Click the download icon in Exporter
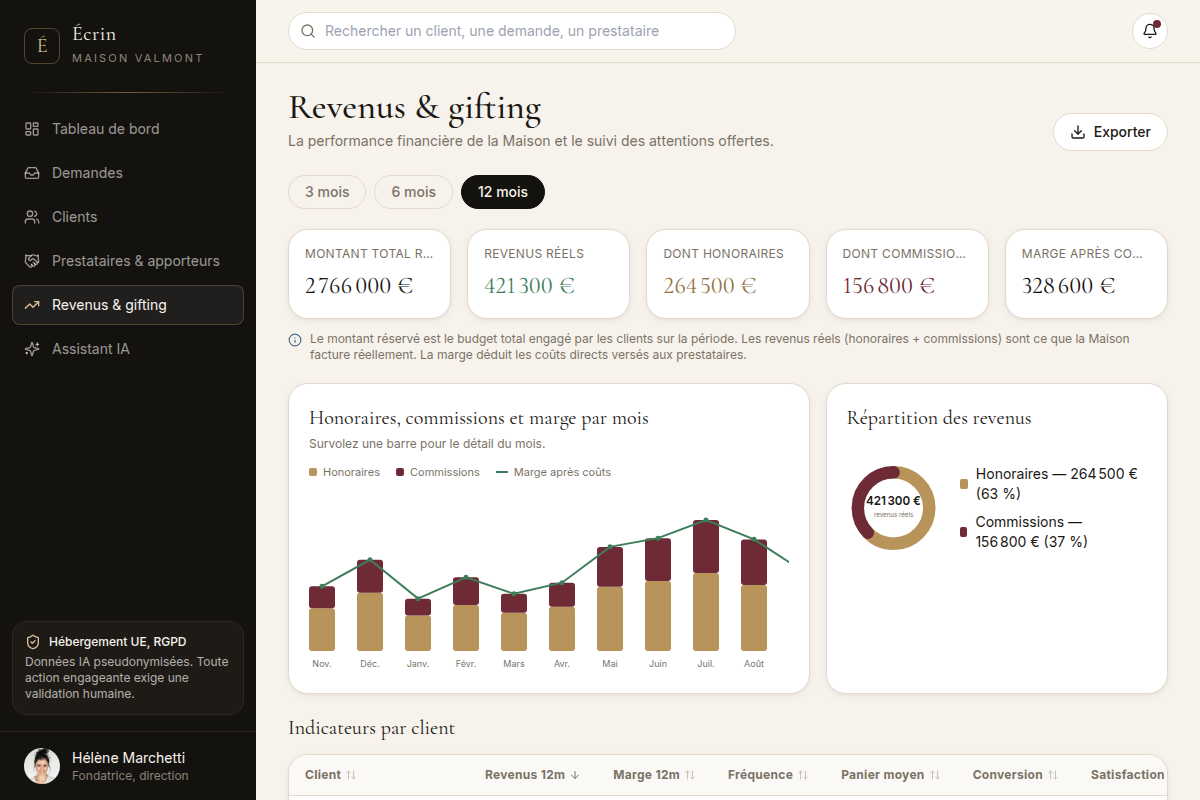This screenshot has width=1200, height=800. click(x=1078, y=132)
